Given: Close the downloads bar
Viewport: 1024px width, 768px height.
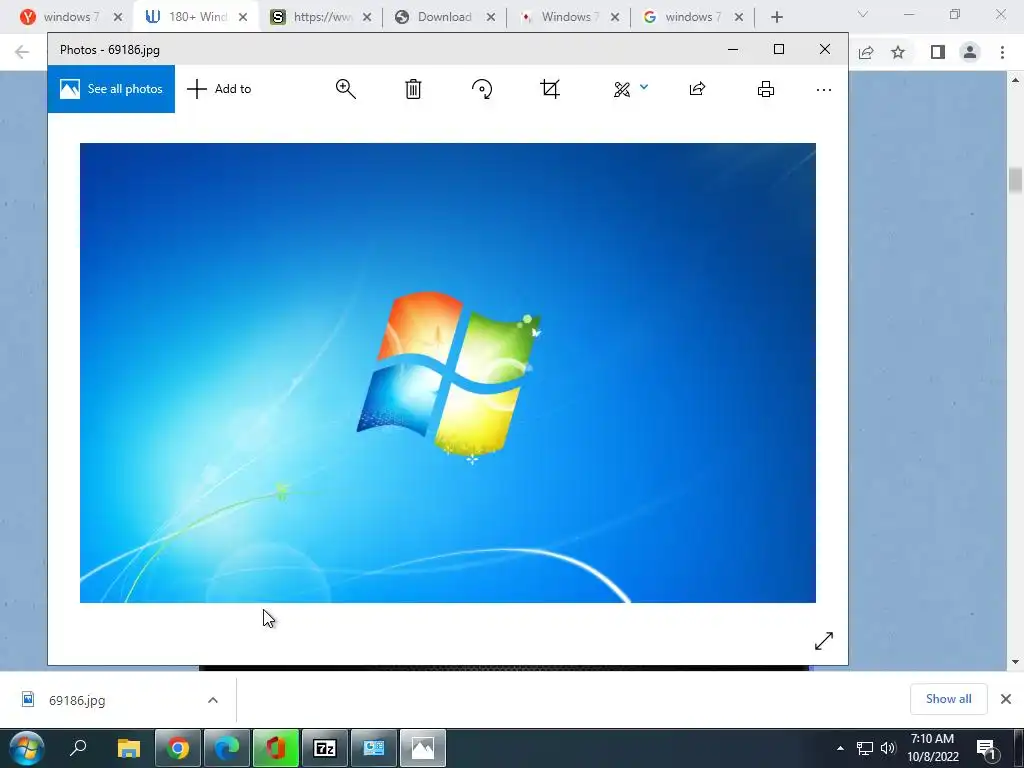Looking at the screenshot, I should click(1006, 699).
